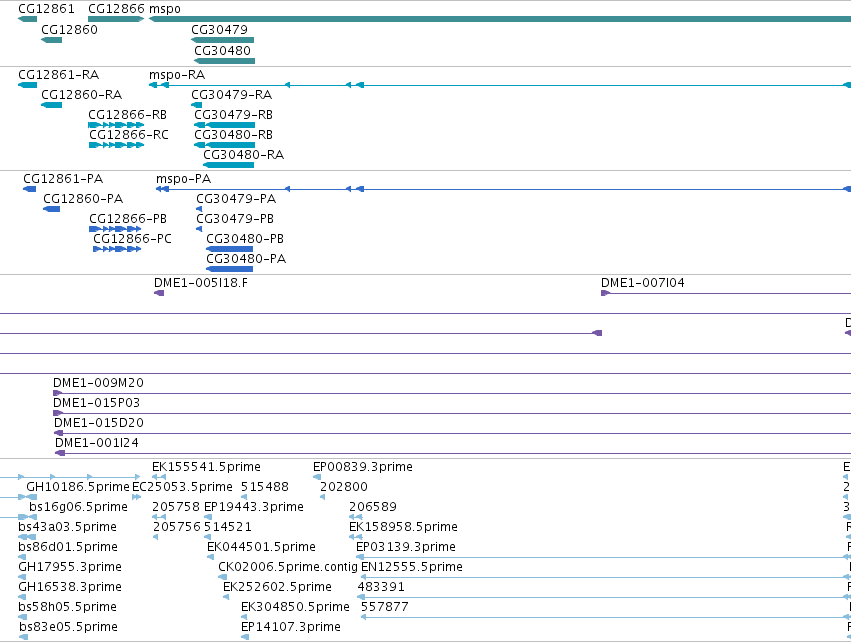
Task: Select the EK252602.5prime EST label
Action: [x=277, y=587]
